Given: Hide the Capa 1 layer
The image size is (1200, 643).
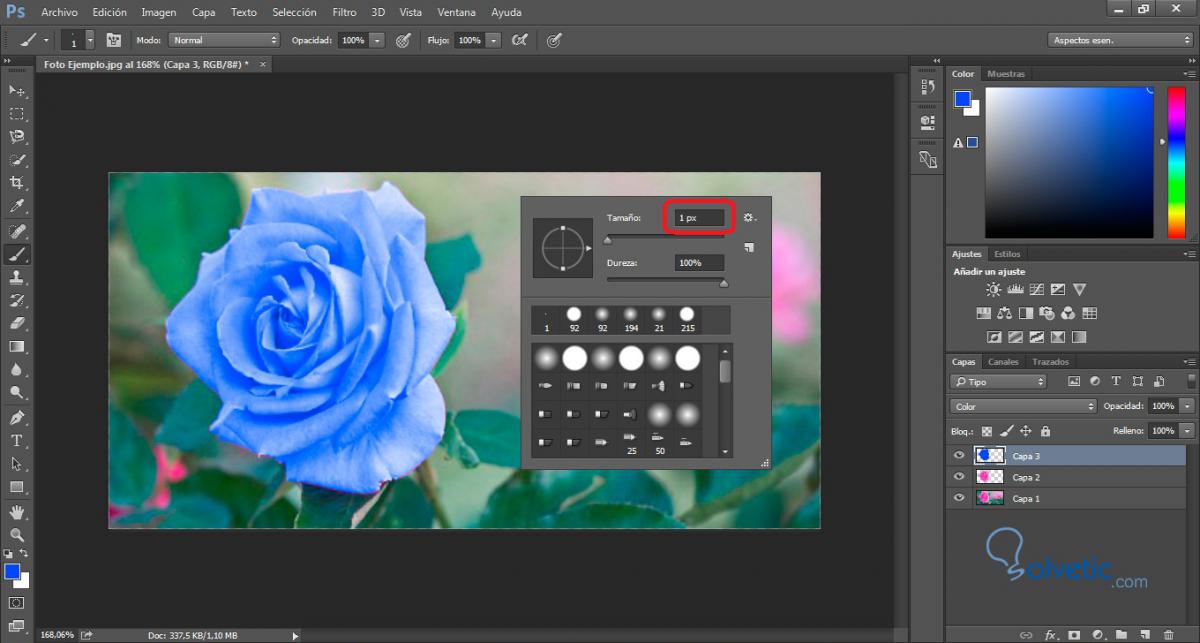Looking at the screenshot, I should 959,498.
